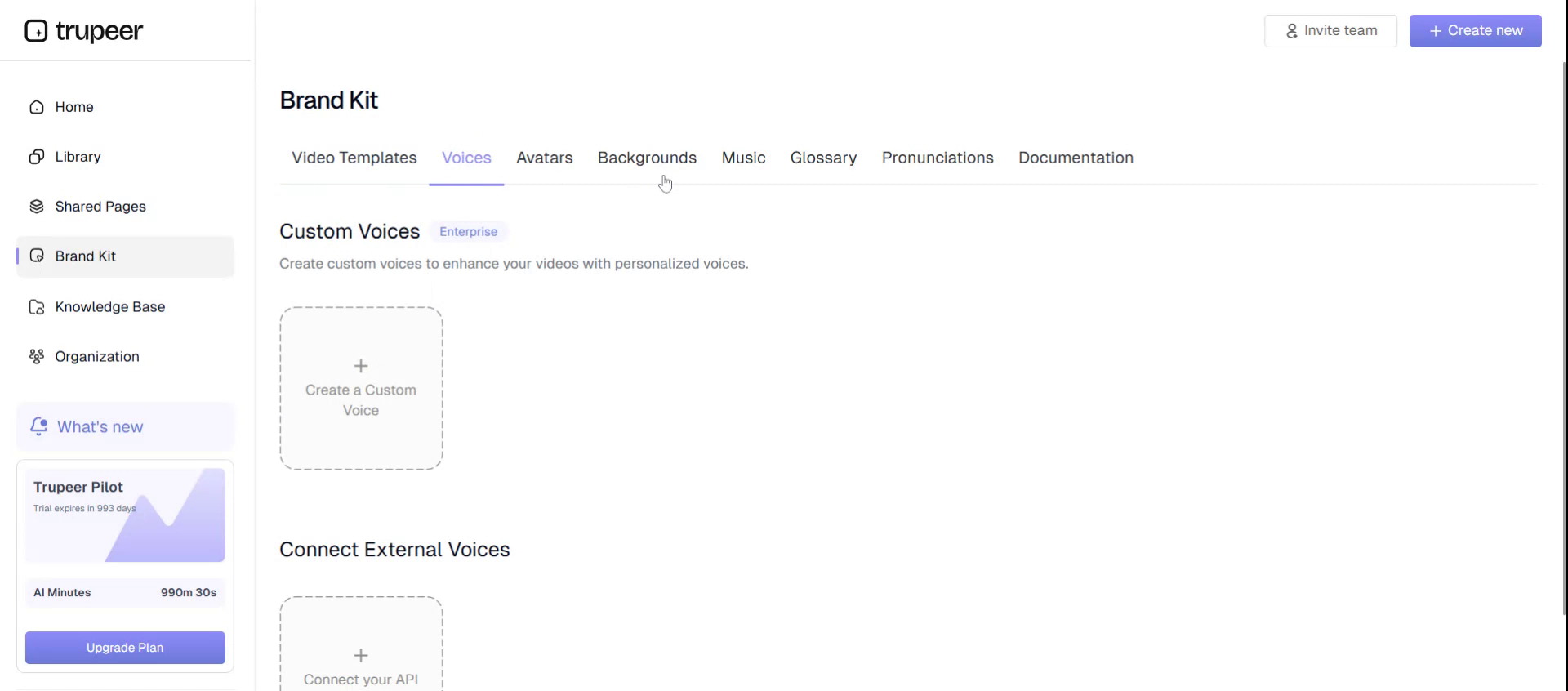This screenshot has height=691, width=1568.
Task: Click the plus icon in Create new
Action: coord(1435,31)
